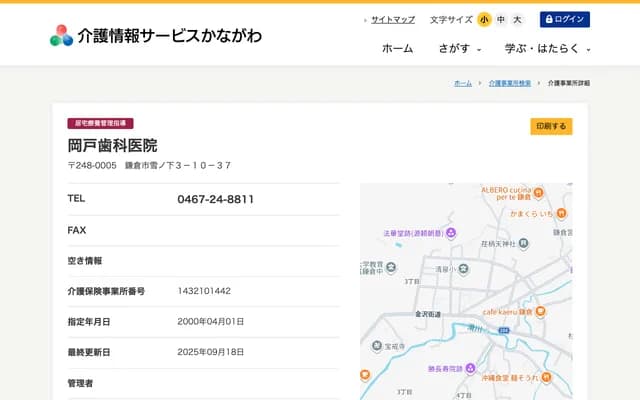The height and width of the screenshot is (400, 640).
Task: Click the lock icon in login button
Action: point(549,19)
